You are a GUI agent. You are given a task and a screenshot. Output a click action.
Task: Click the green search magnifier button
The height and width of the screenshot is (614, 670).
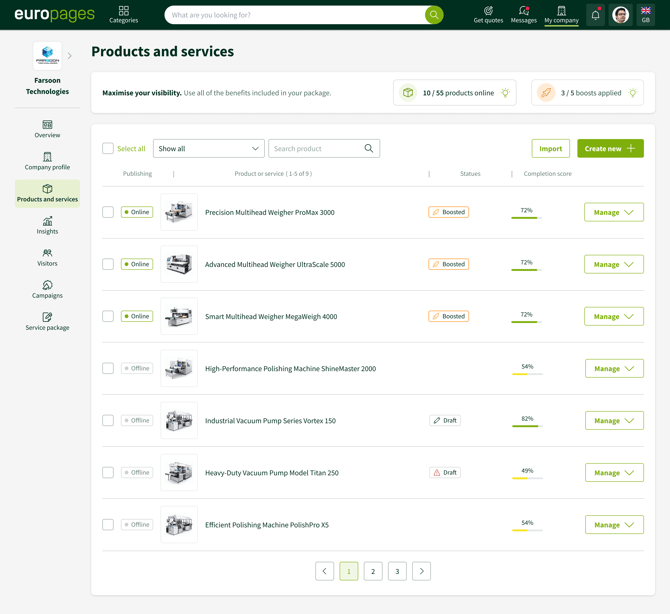click(433, 15)
